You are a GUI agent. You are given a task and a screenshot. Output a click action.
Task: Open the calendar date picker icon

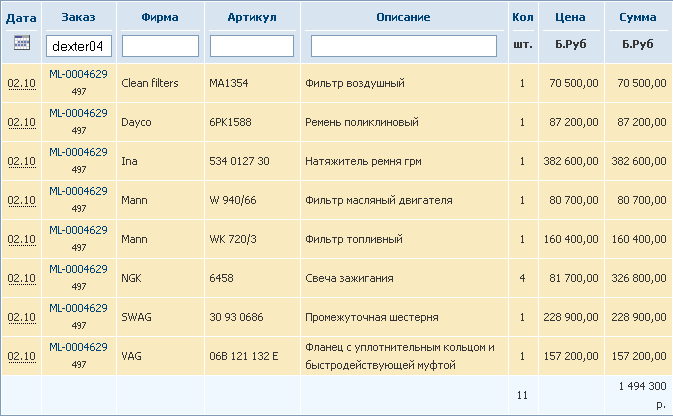pyautogui.click(x=21, y=43)
